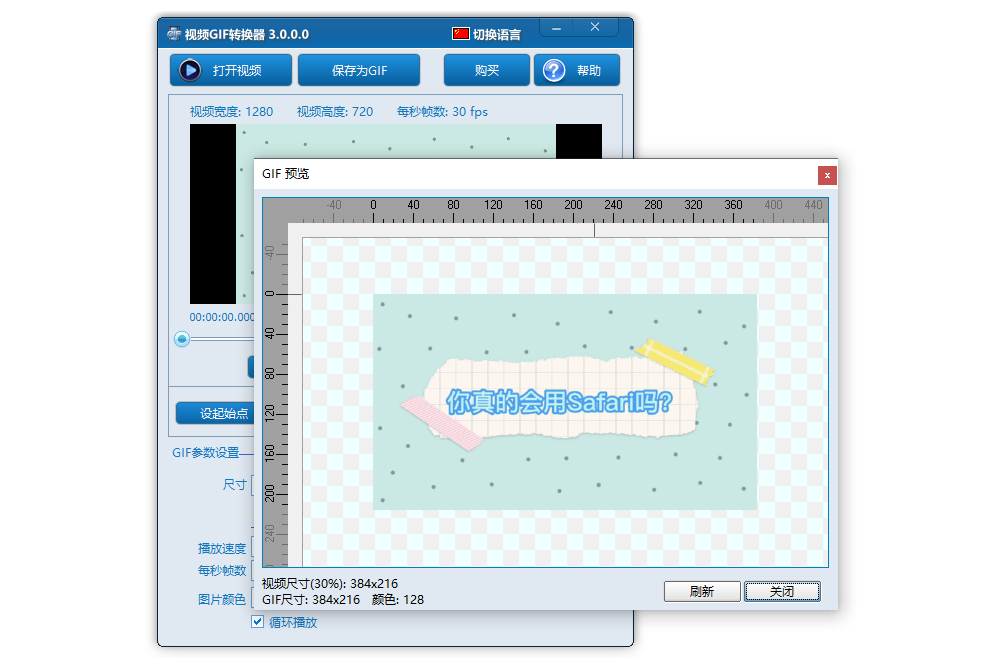Click the 视频尺寸(30%): 384x216 text

330,583
